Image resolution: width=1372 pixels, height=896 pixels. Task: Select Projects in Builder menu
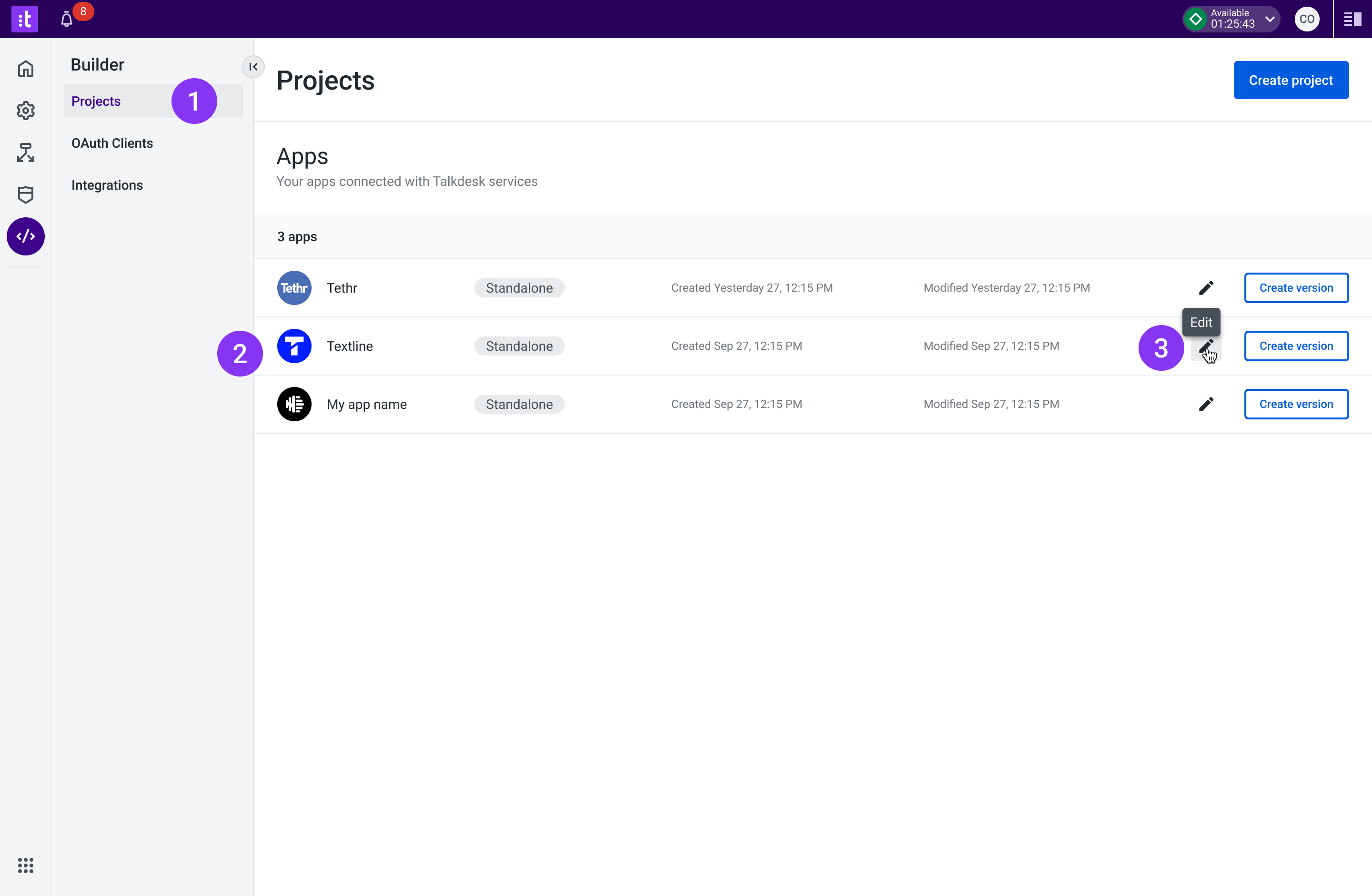click(x=96, y=102)
